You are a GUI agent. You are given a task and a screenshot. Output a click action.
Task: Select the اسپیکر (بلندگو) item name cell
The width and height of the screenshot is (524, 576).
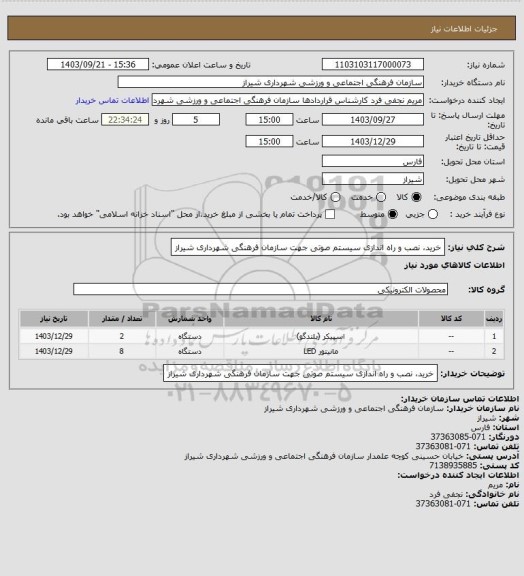tap(321, 336)
